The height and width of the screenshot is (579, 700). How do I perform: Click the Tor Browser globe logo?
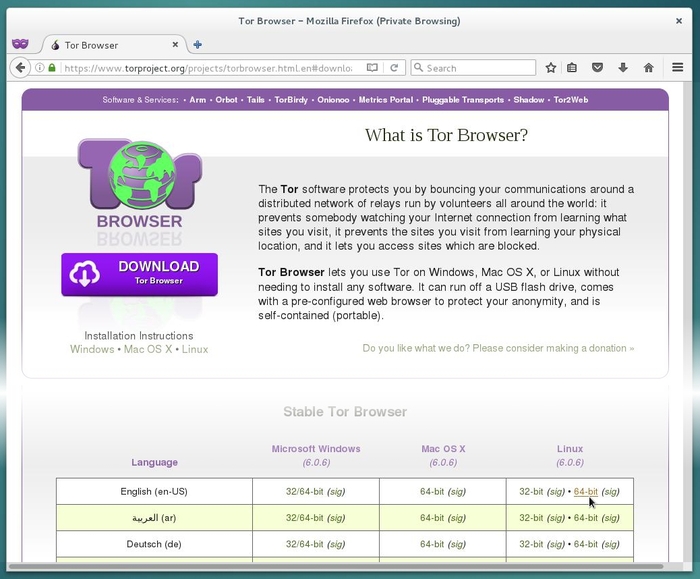click(140, 175)
